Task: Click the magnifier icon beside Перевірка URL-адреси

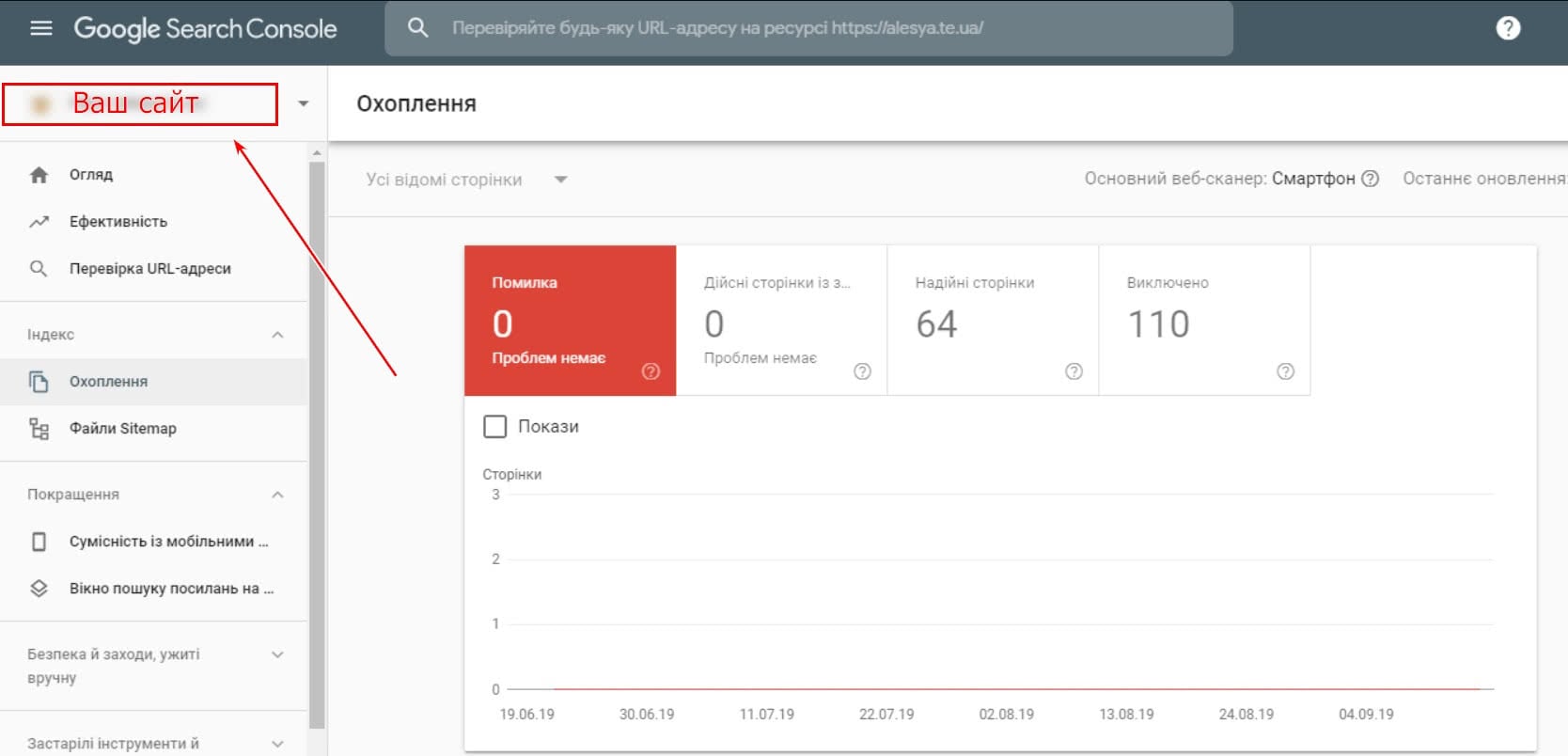Action: [39, 269]
